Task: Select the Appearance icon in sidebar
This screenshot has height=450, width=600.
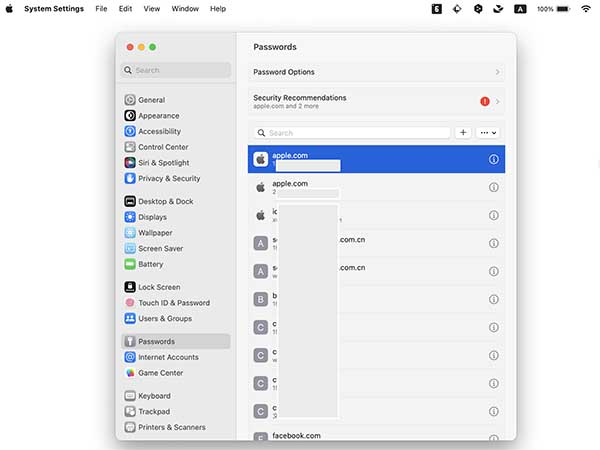Action: (x=130, y=116)
